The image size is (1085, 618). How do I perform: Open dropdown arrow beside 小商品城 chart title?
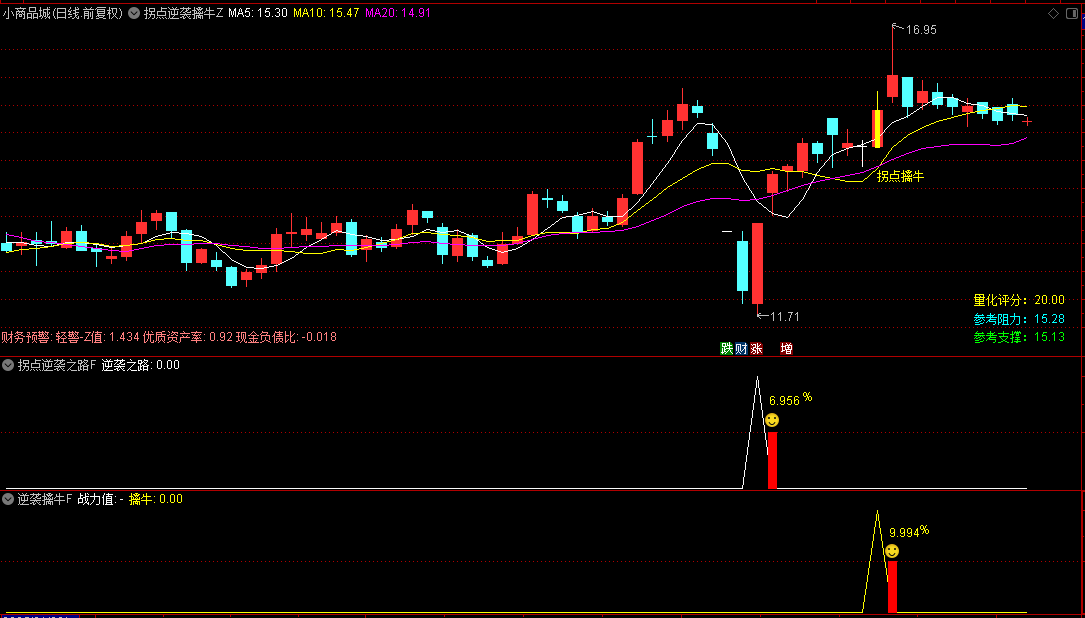click(x=133, y=12)
